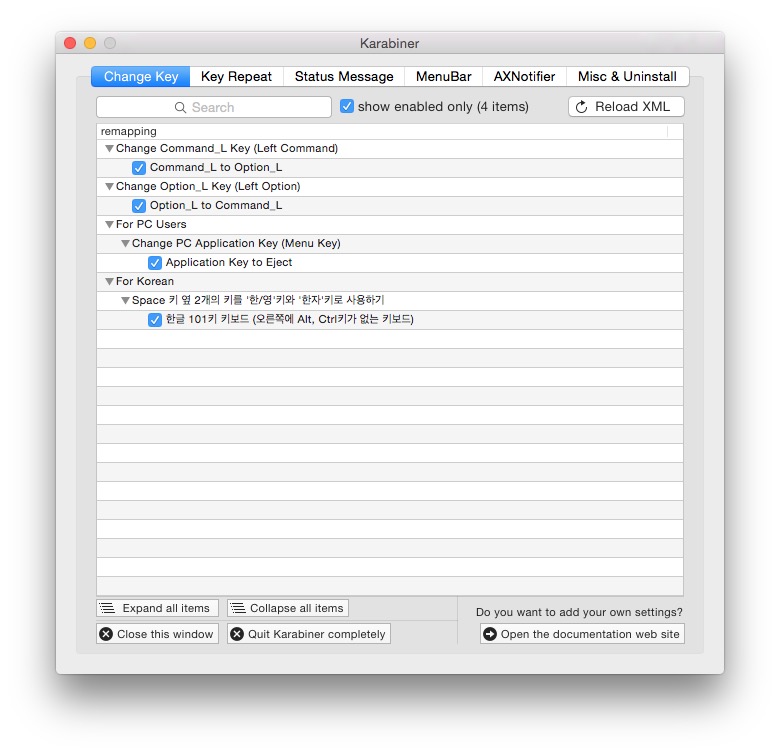780x754 pixels.
Task: Select the MenuBar tab
Action: pyautogui.click(x=443, y=77)
